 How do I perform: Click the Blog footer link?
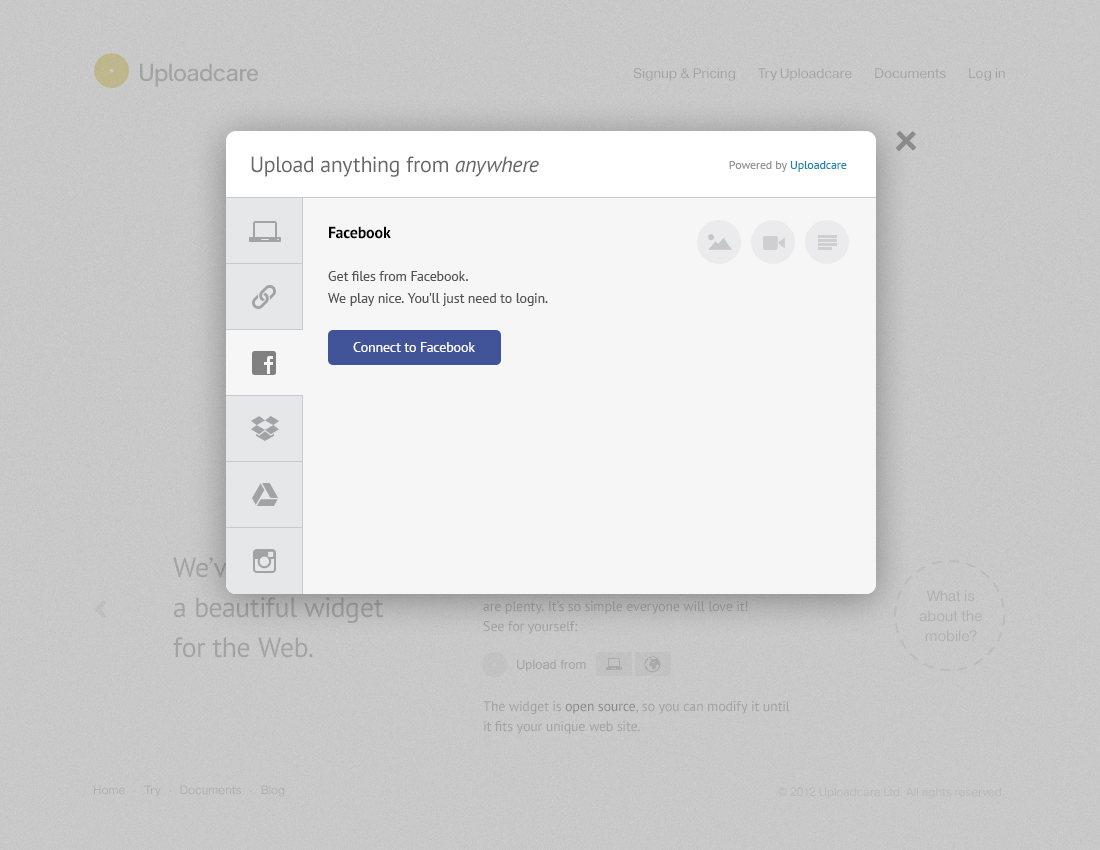click(272, 790)
